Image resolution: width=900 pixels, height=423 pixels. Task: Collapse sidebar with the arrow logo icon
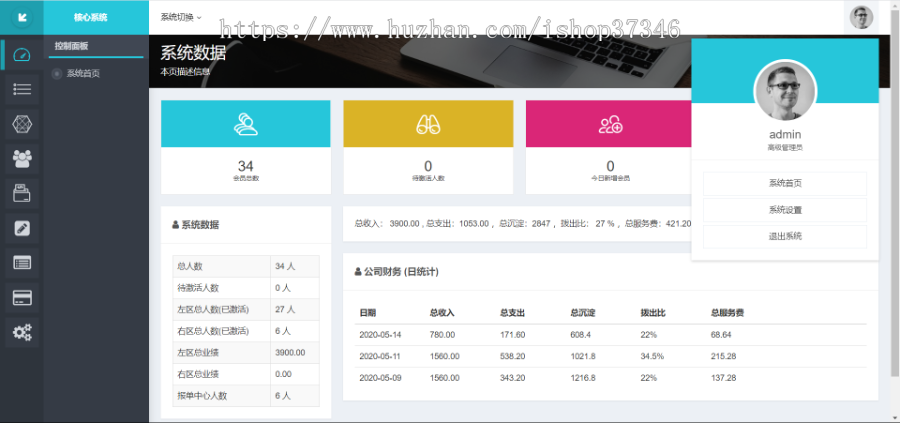pyautogui.click(x=22, y=17)
